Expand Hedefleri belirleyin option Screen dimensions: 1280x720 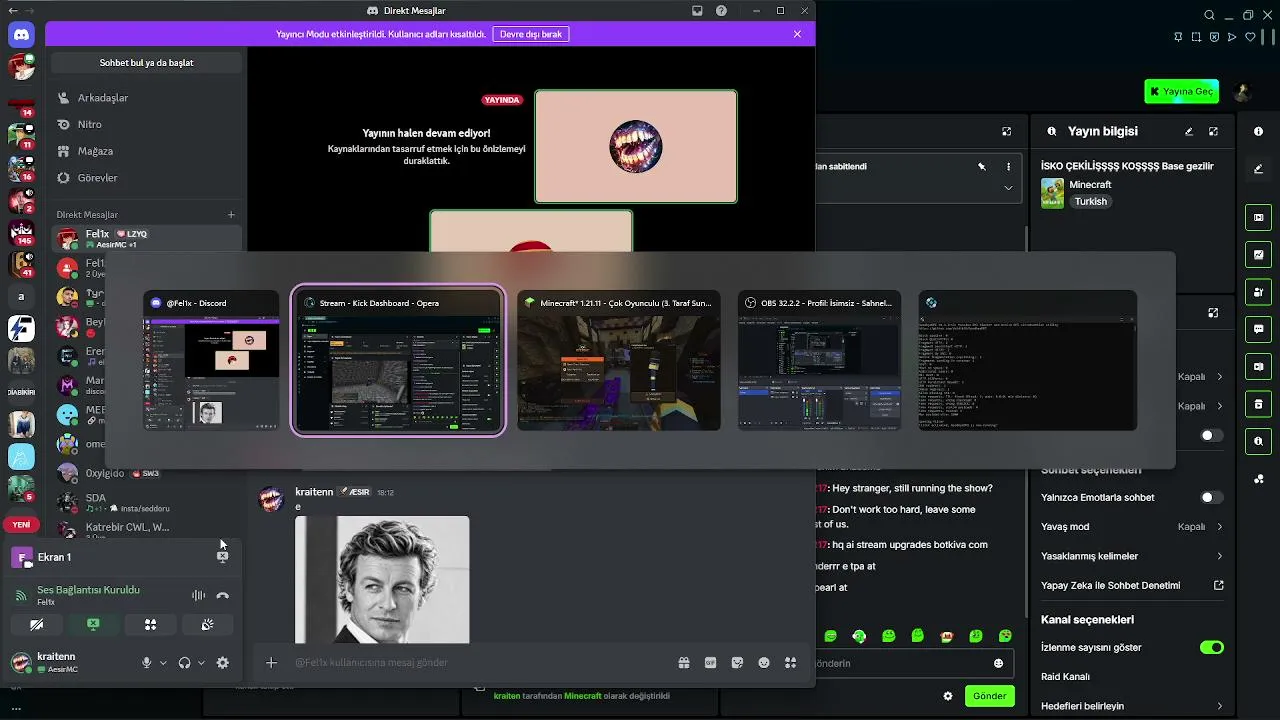point(1132,706)
